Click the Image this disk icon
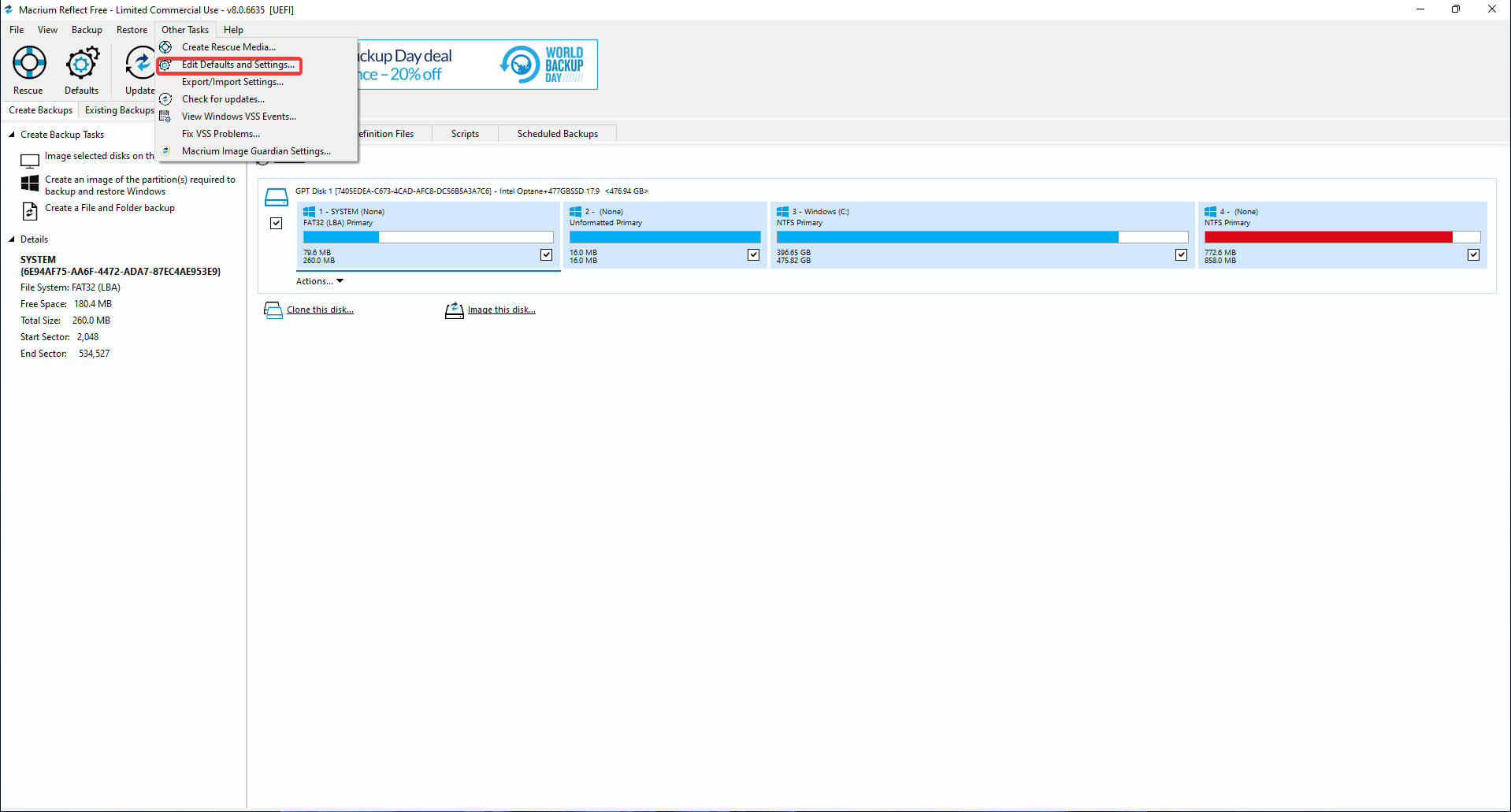This screenshot has width=1511, height=812. point(455,310)
